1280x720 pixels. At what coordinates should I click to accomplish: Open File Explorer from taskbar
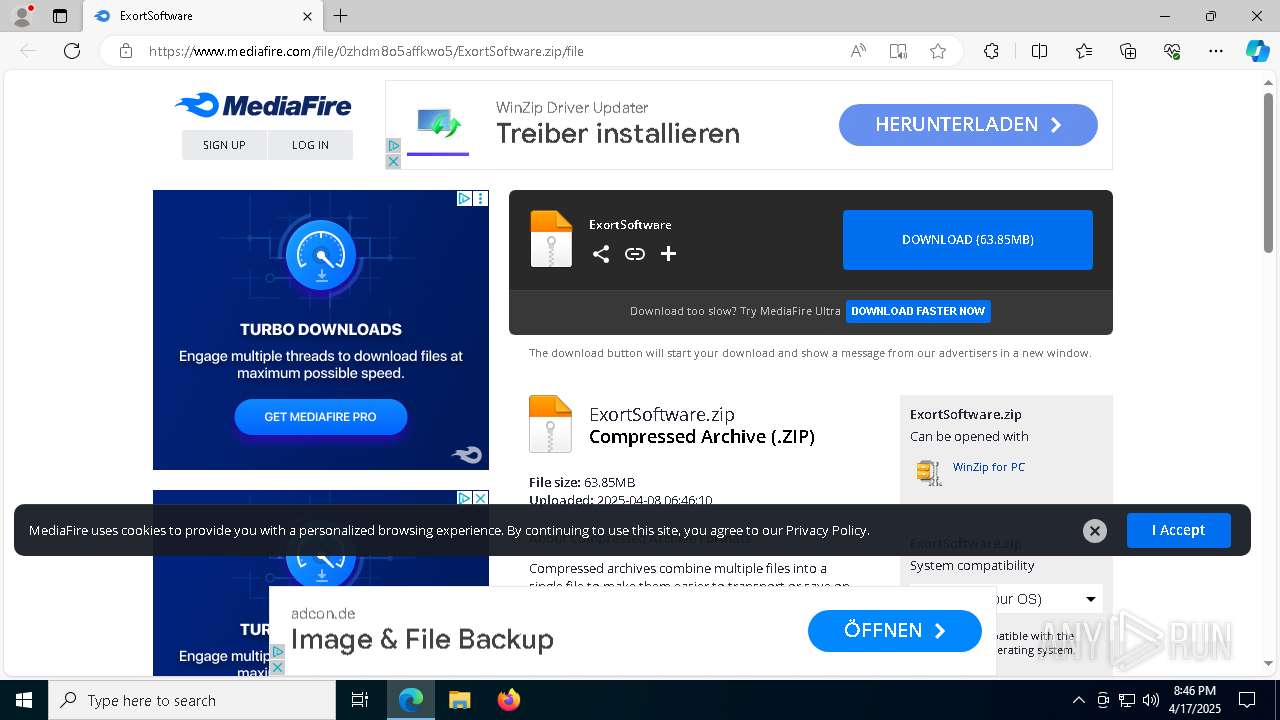[459, 700]
